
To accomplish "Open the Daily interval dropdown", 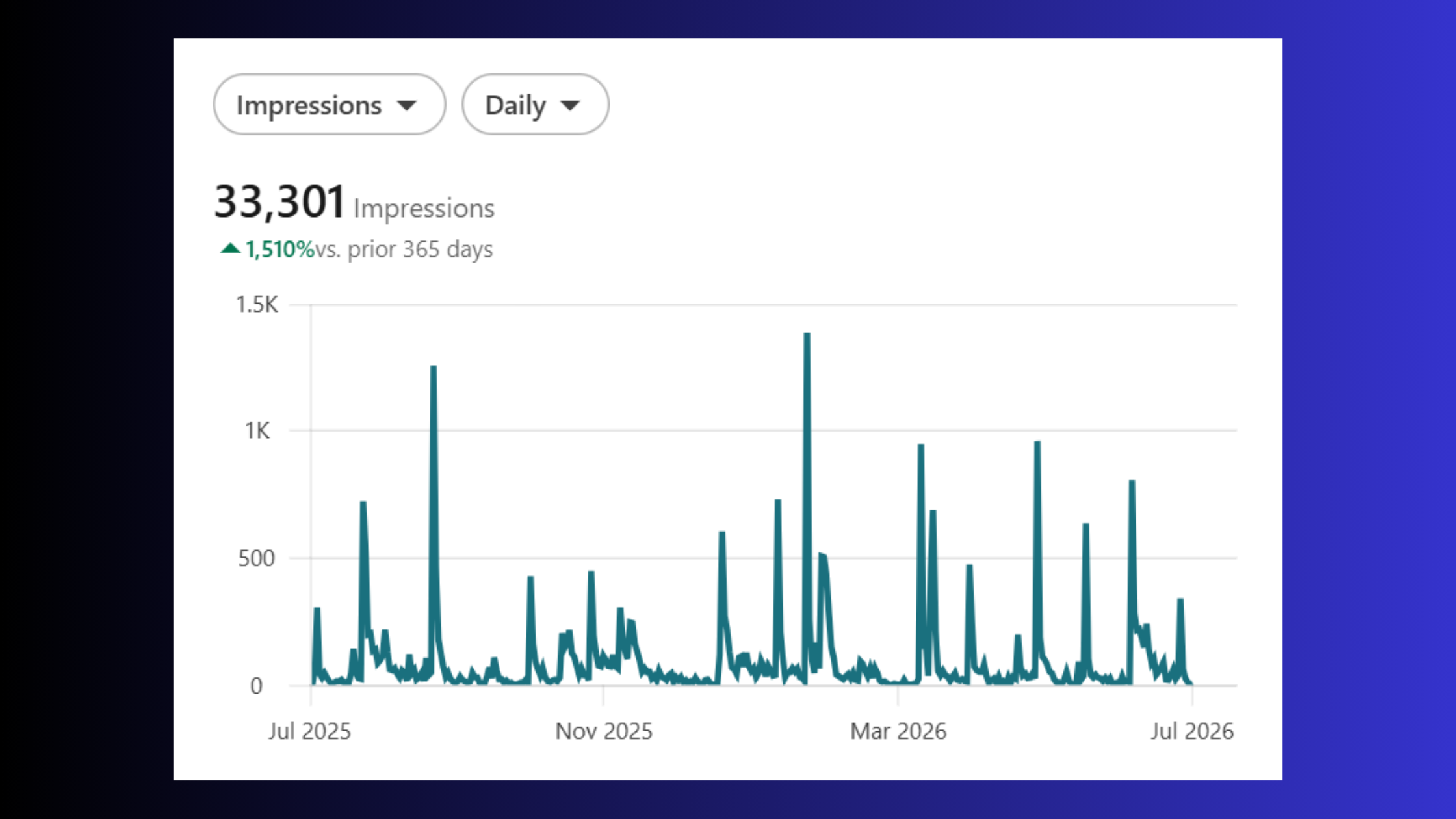I will pos(535,104).
